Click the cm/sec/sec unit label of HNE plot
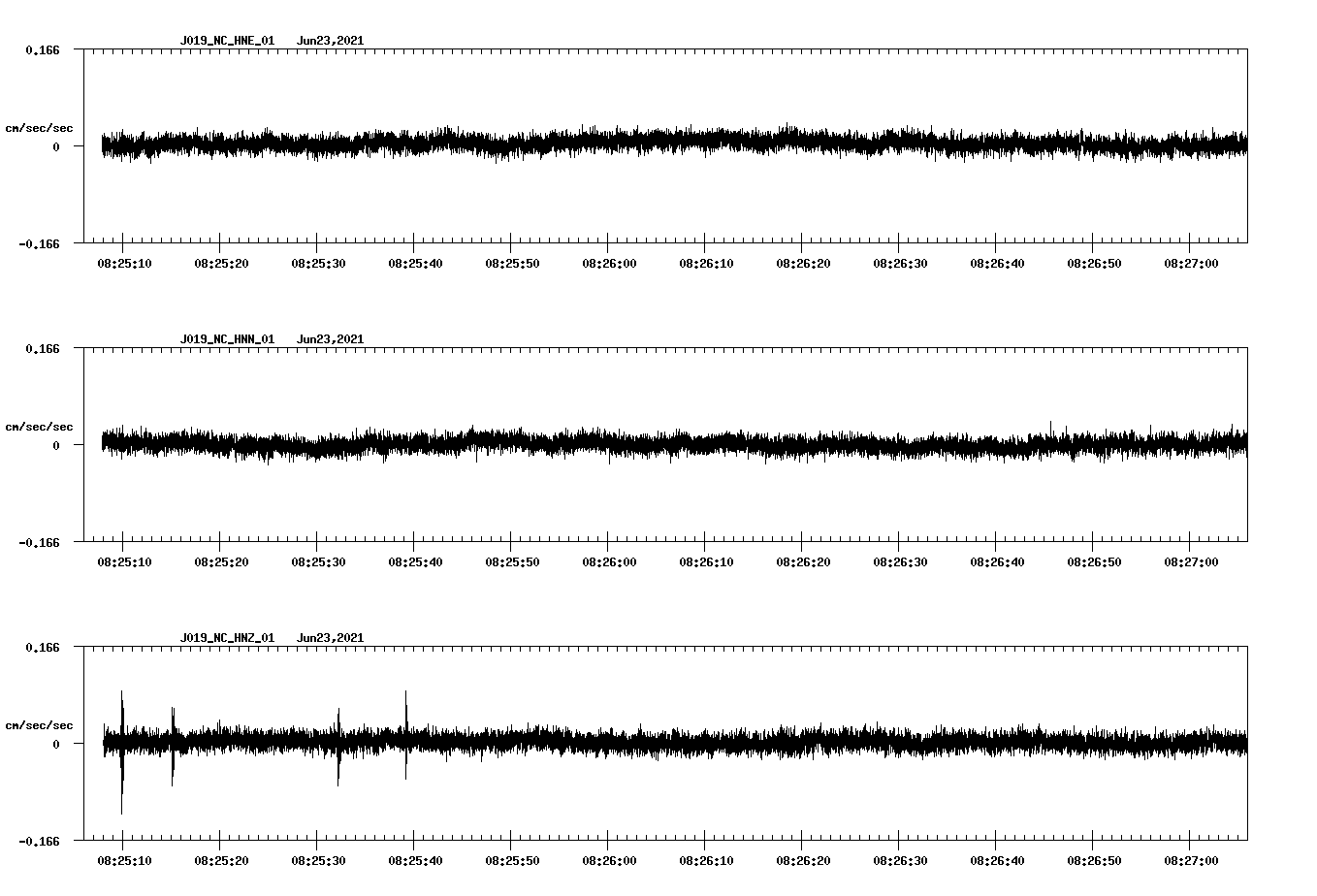 tap(39, 128)
